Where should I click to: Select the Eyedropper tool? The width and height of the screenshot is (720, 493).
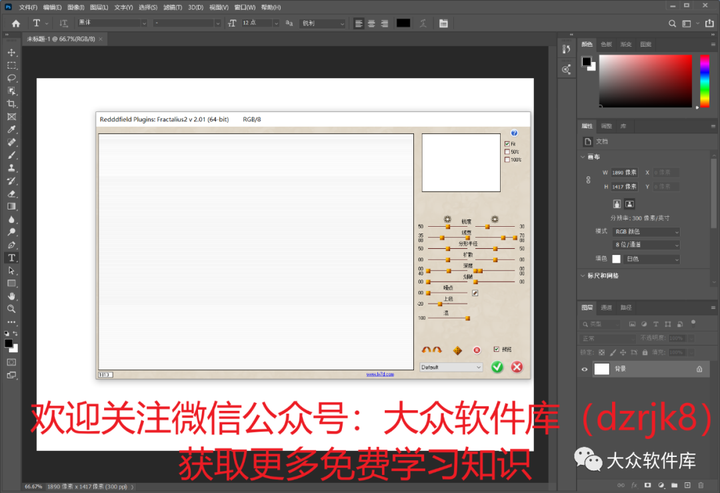(11, 129)
